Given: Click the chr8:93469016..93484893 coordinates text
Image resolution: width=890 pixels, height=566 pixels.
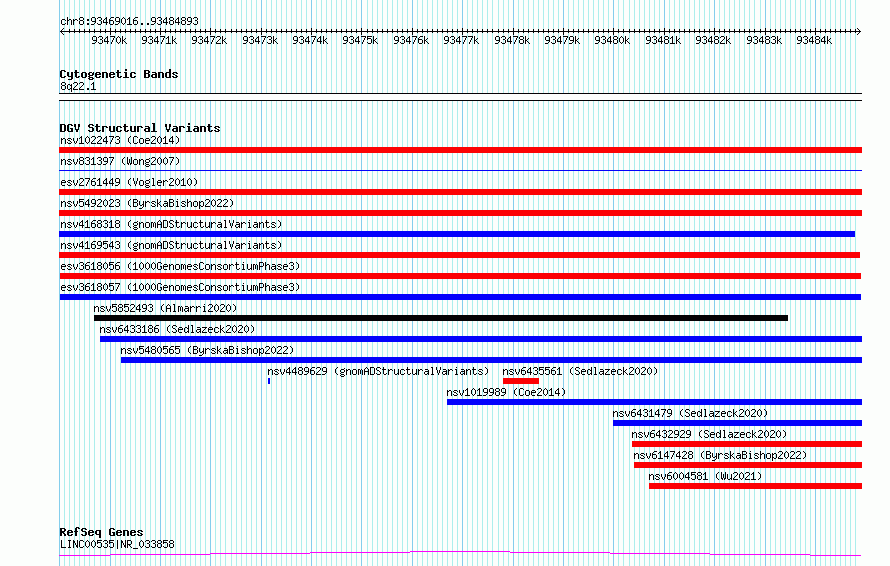Looking at the screenshot, I should (129, 22).
